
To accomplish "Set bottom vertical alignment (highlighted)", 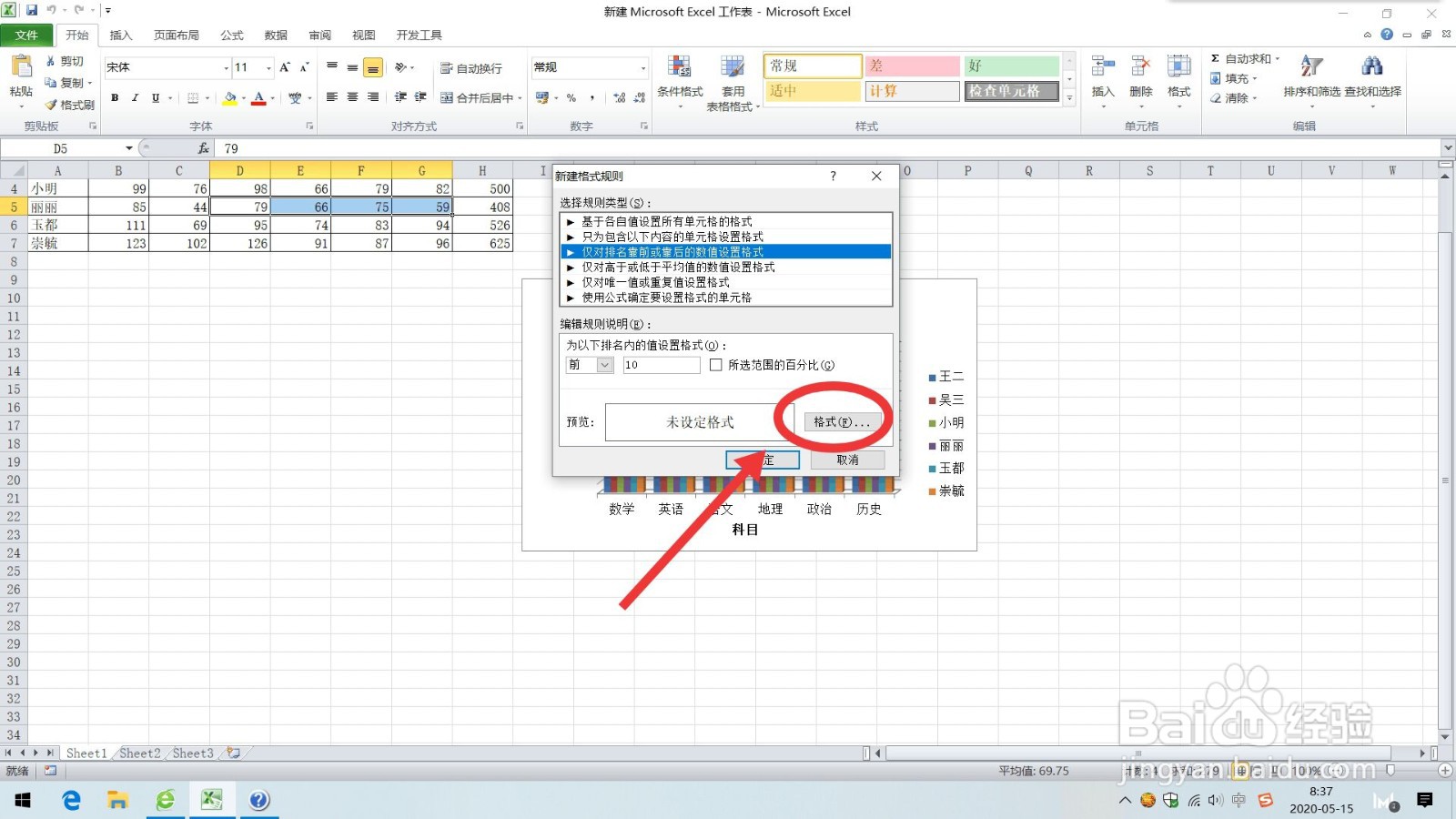I will (x=373, y=67).
